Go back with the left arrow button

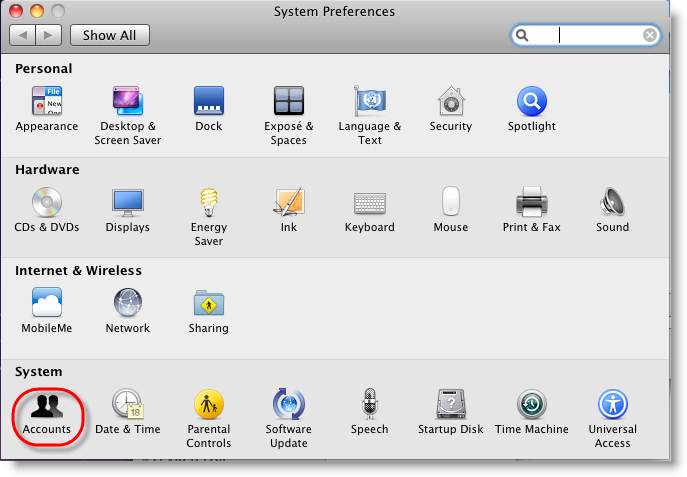point(23,35)
